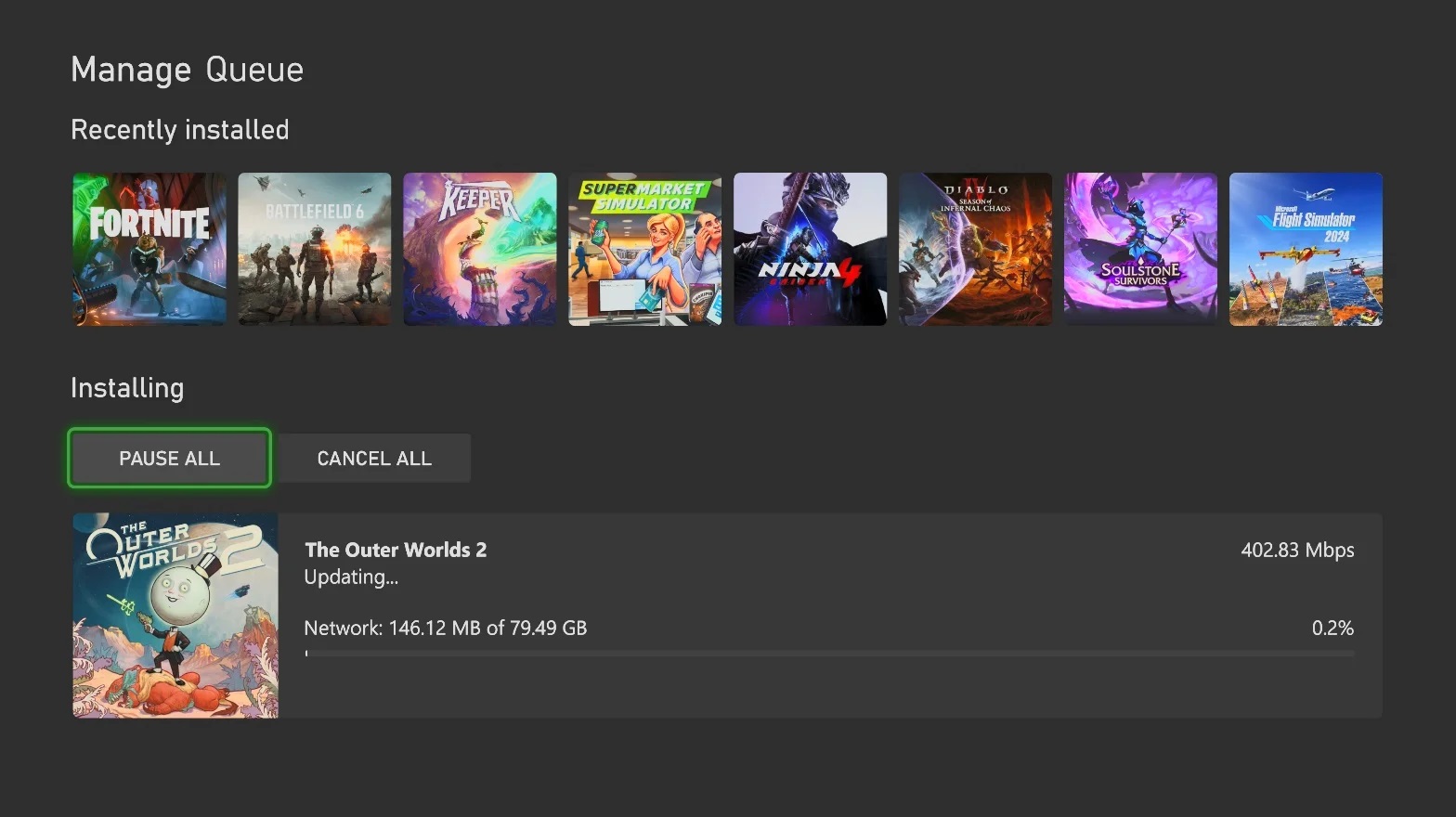Screen dimensions: 1456x817
Task: Click the PAUSE ALL button
Action: pyautogui.click(x=170, y=458)
